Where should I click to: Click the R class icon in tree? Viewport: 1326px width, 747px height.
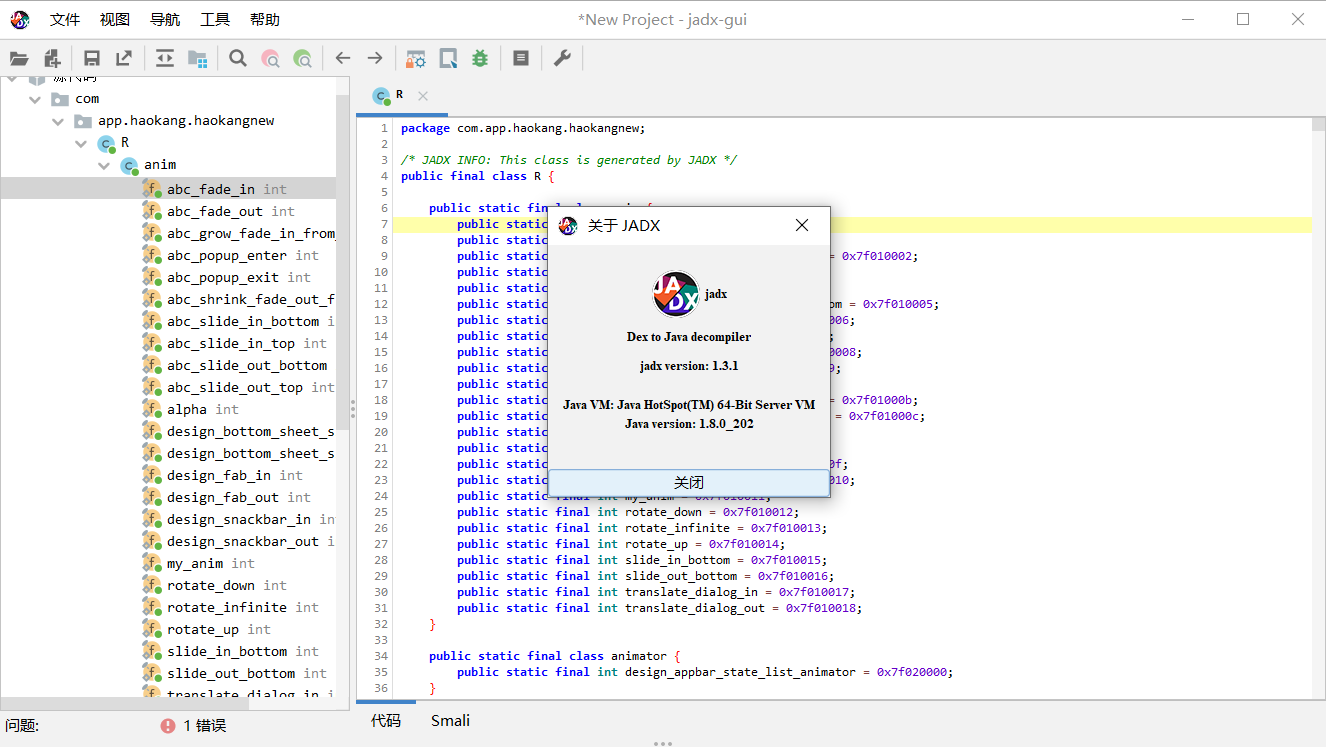[x=107, y=144]
